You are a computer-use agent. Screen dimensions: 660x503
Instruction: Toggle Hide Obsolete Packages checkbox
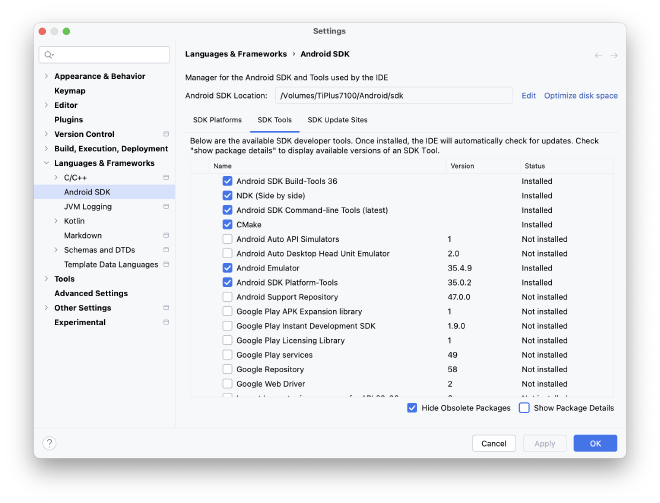click(412, 408)
